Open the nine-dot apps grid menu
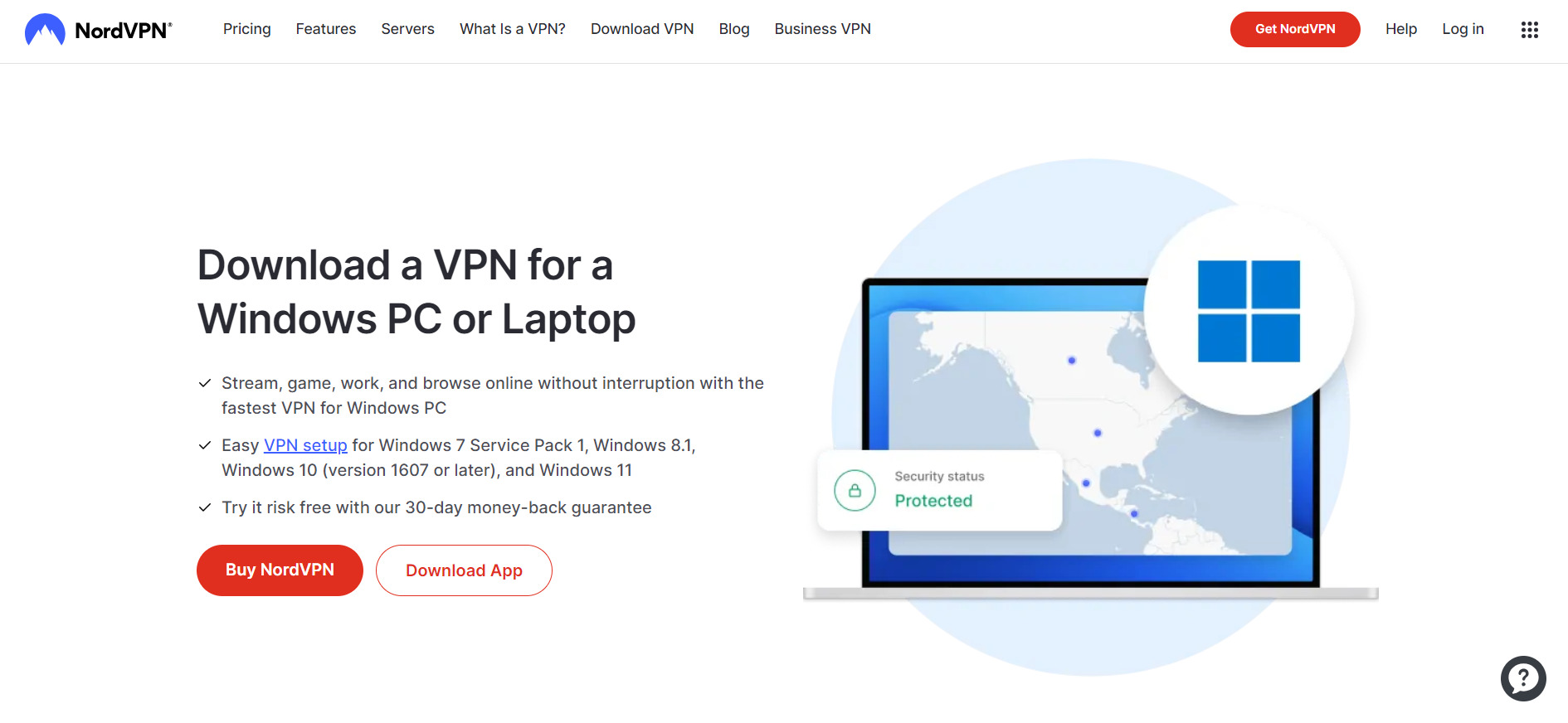Image resolution: width=1568 pixels, height=723 pixels. tap(1529, 30)
